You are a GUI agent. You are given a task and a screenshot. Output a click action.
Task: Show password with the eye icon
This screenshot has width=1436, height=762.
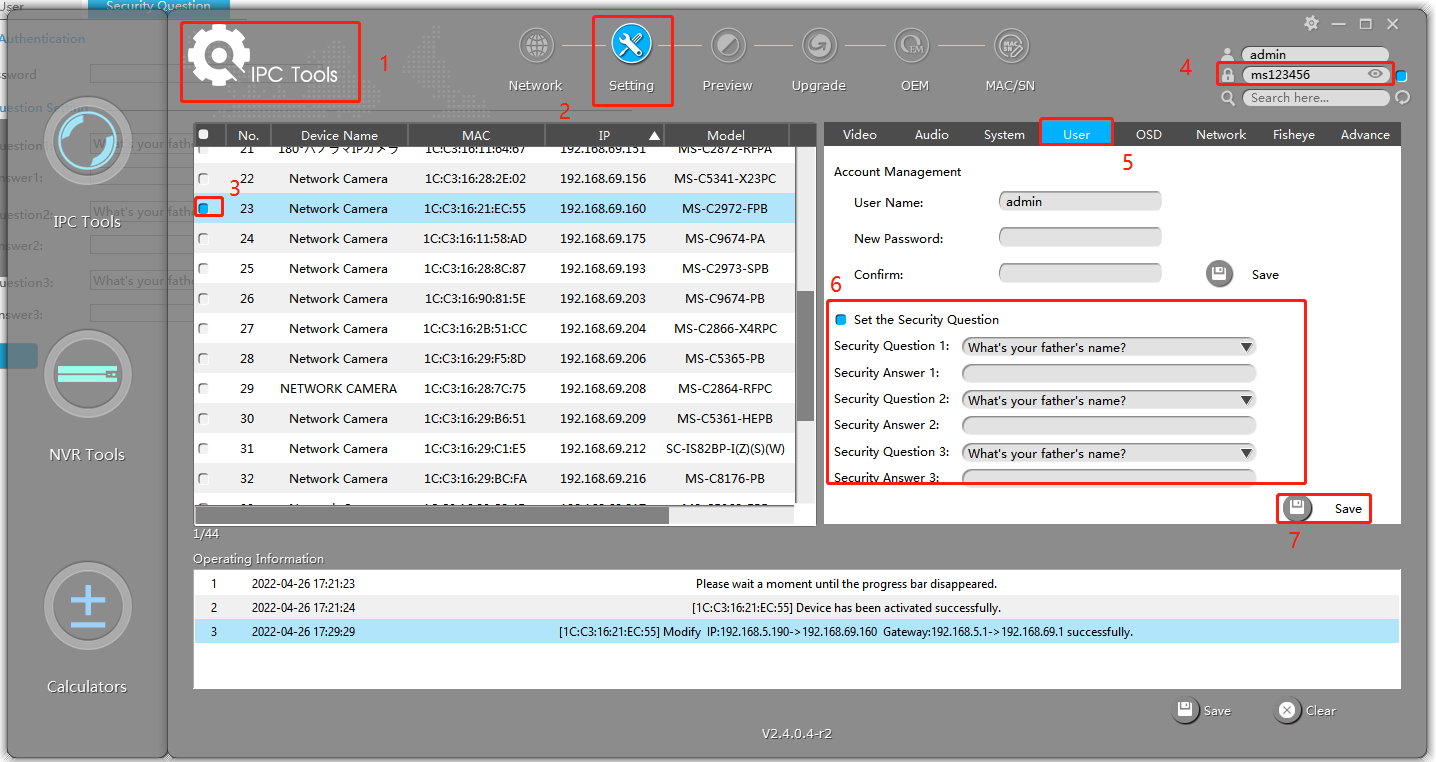click(1376, 74)
